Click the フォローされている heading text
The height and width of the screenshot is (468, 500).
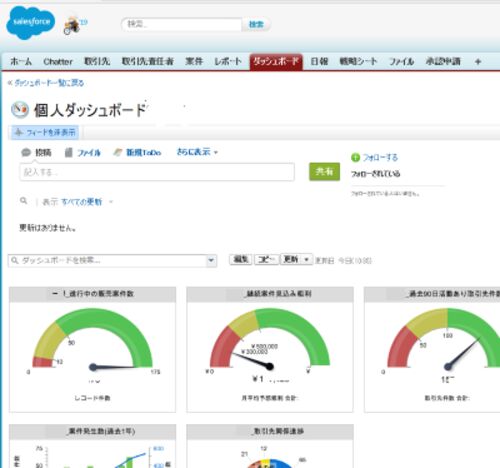[375, 174]
